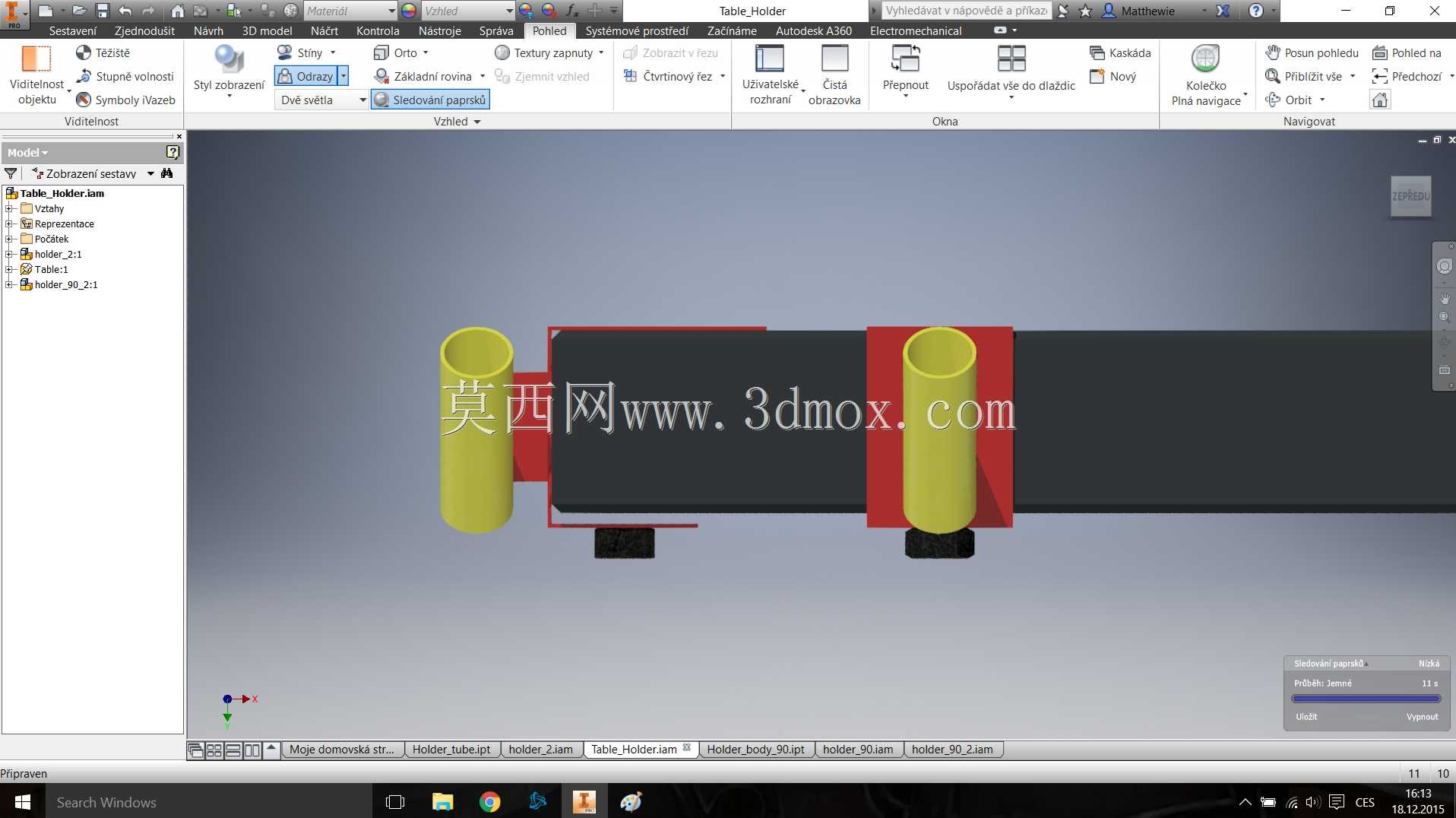Click the ZEPŘEDU ViewCube face
Screen dimensions: 1456x818
pos(1410,196)
